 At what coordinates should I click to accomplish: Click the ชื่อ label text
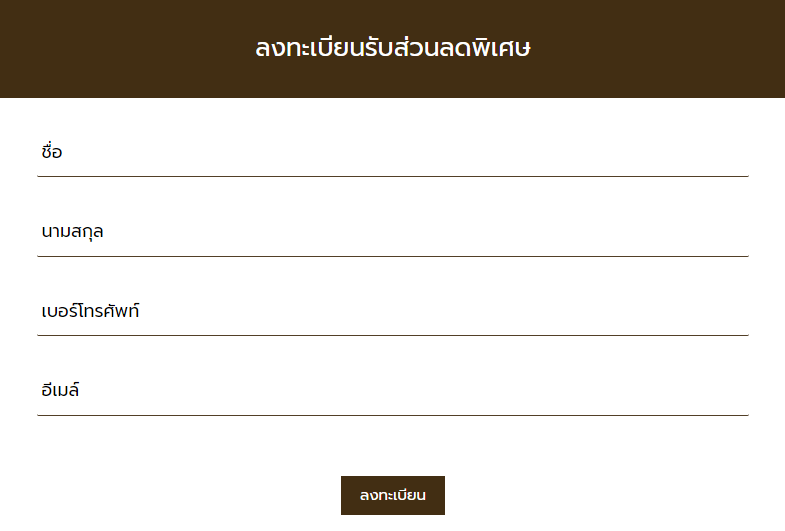(x=52, y=152)
